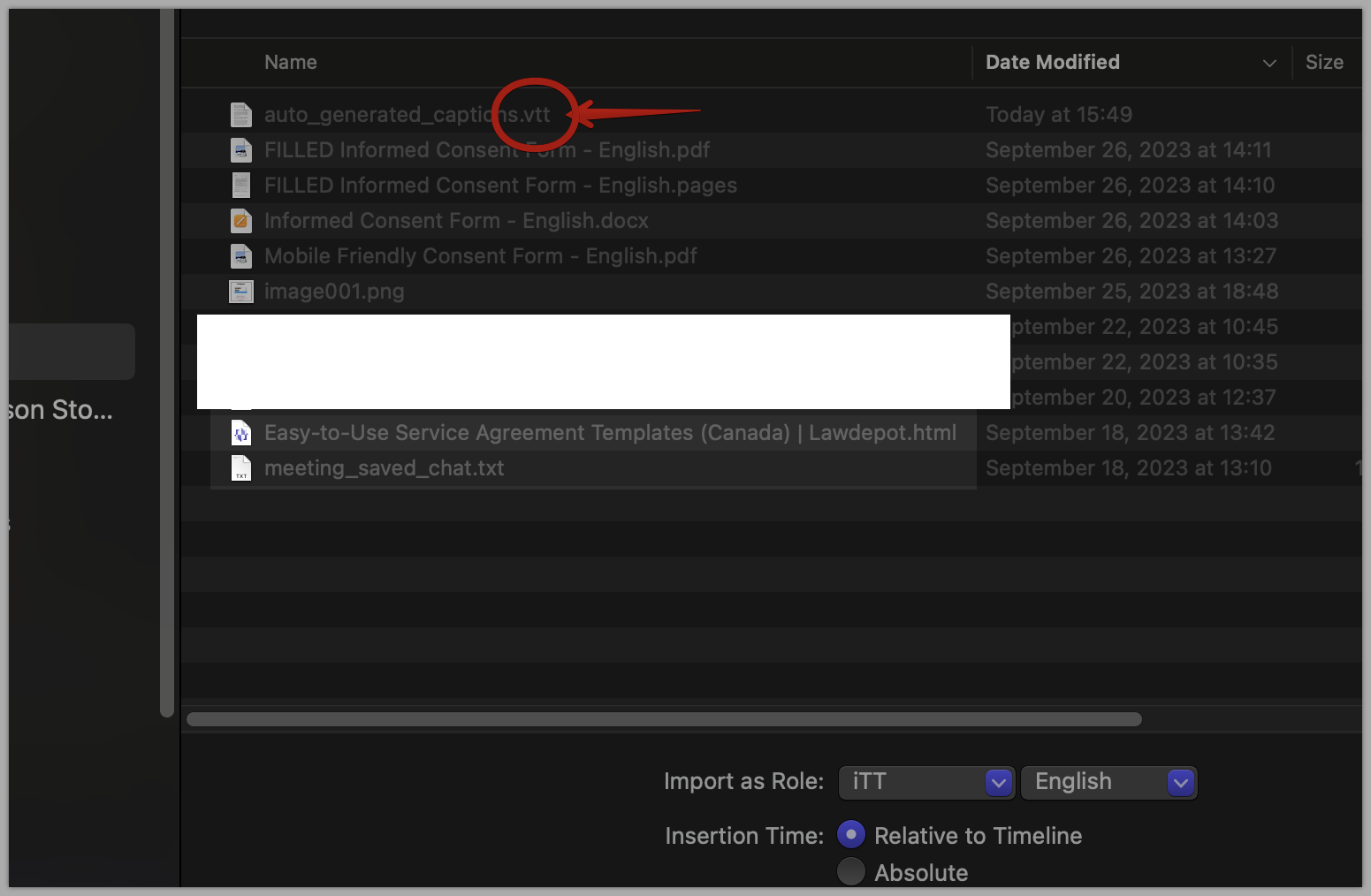The image size is (1371, 896).
Task: Click the Pages document icon for FILLED Informed Consent Form
Action: (x=241, y=186)
